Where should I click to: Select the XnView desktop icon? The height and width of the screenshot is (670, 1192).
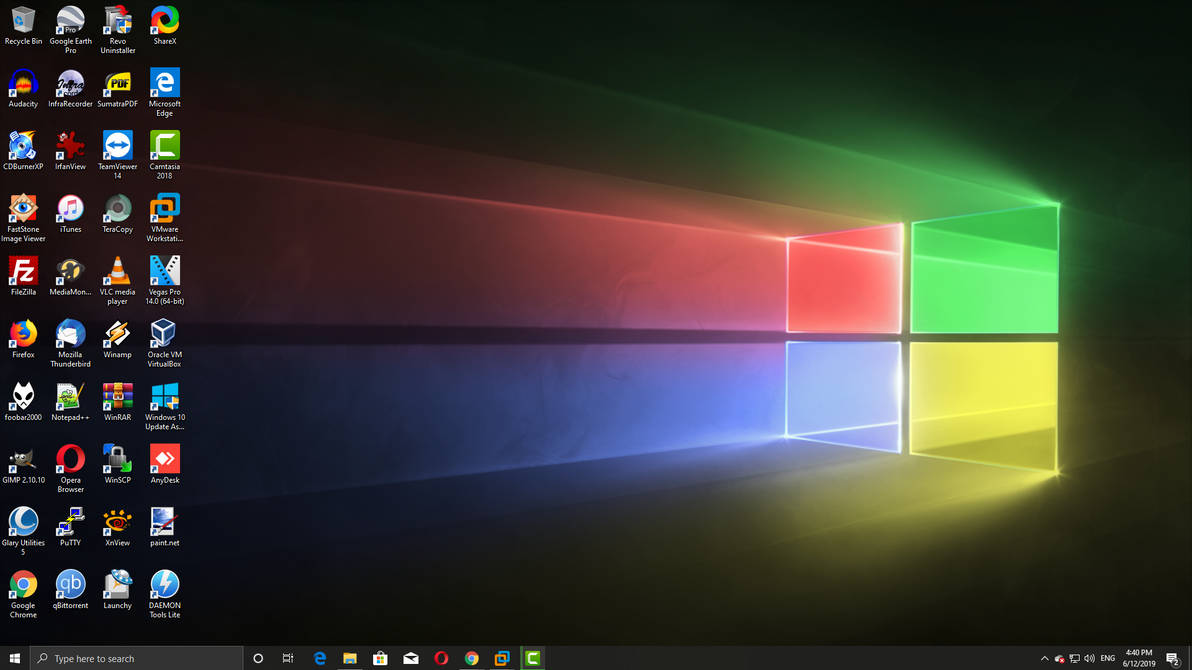[x=118, y=527]
